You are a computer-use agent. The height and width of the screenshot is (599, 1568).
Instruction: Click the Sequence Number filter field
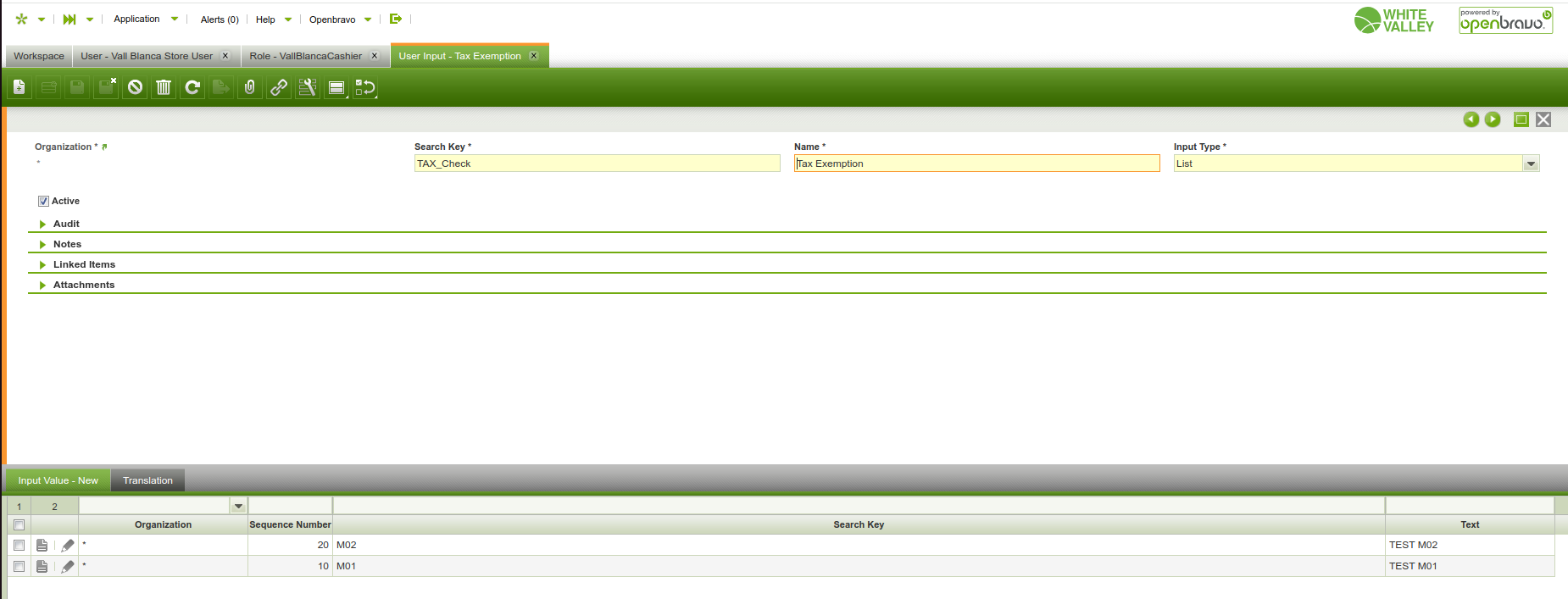[290, 506]
